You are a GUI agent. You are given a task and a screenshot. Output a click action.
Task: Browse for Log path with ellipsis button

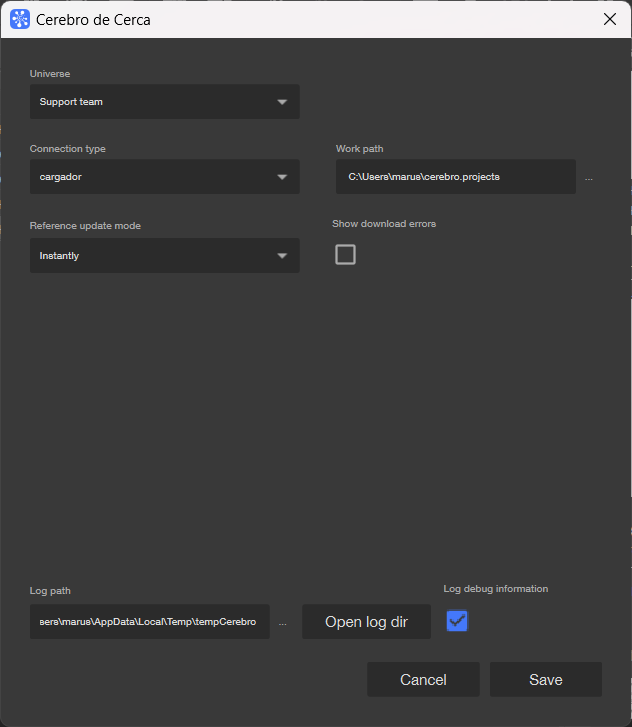point(282,623)
